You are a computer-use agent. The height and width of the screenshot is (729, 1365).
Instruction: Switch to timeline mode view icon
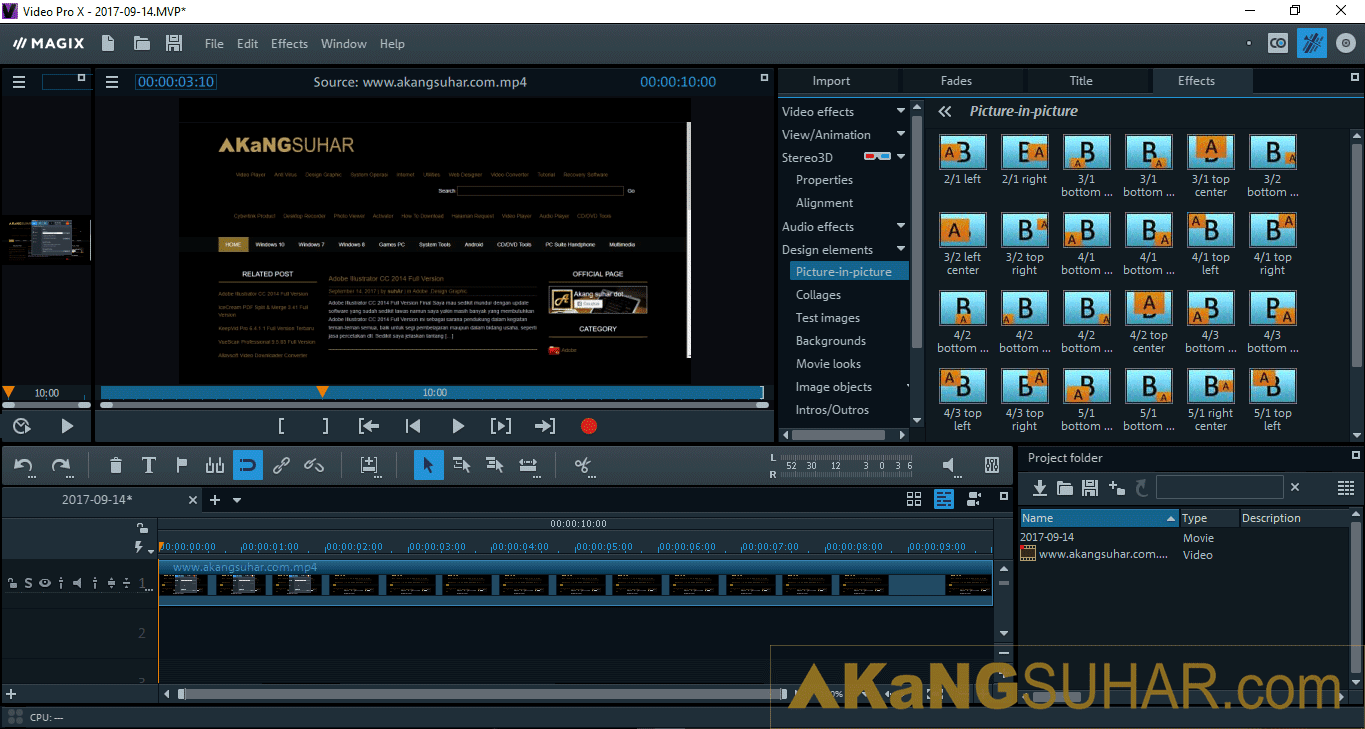click(x=944, y=499)
